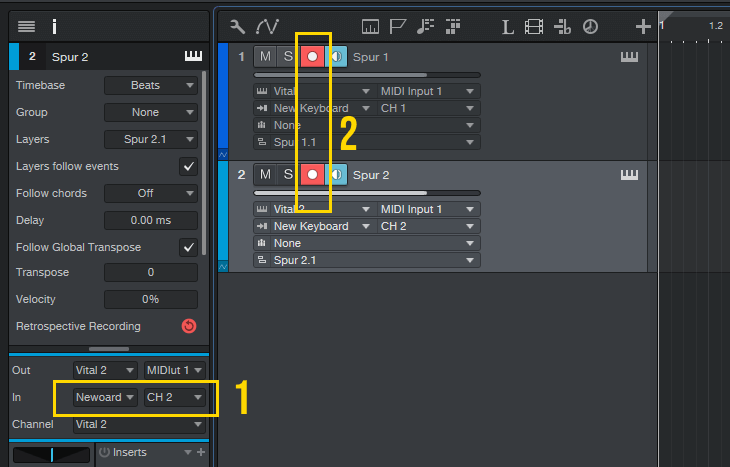730x467 pixels.
Task: Show automation with the curve icon
Action: [x=267, y=27]
